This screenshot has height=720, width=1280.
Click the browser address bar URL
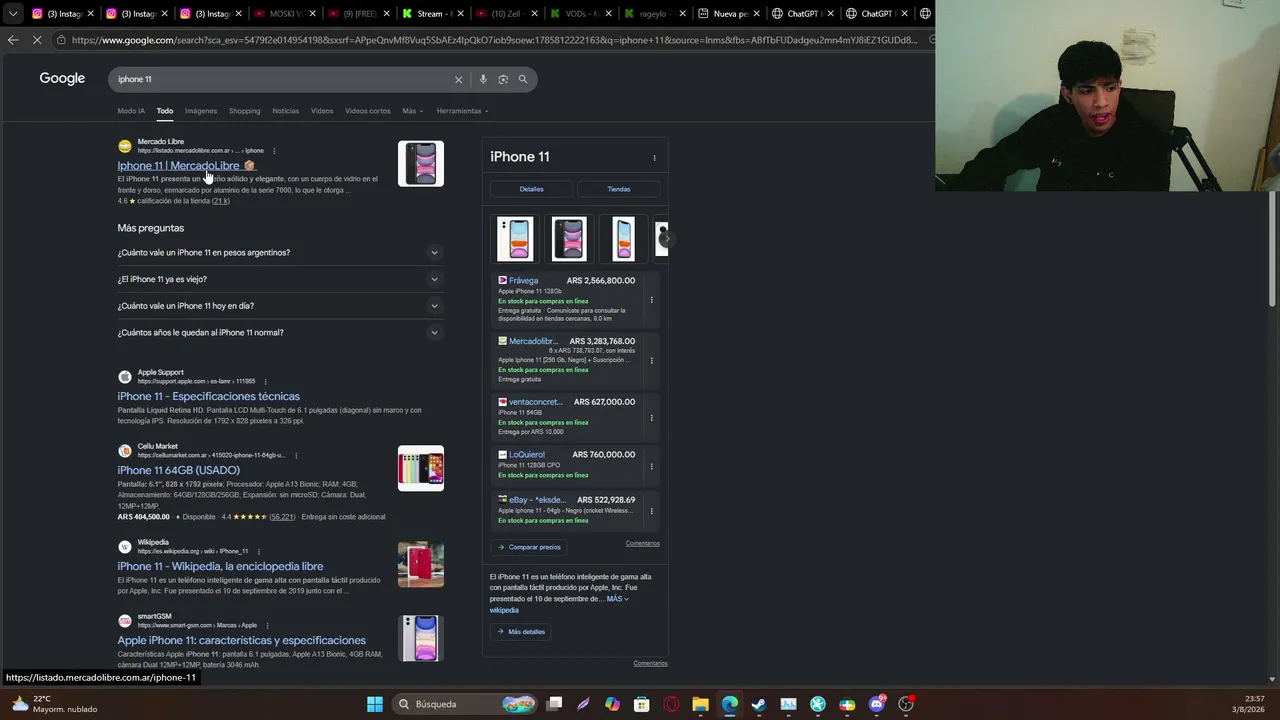494,40
